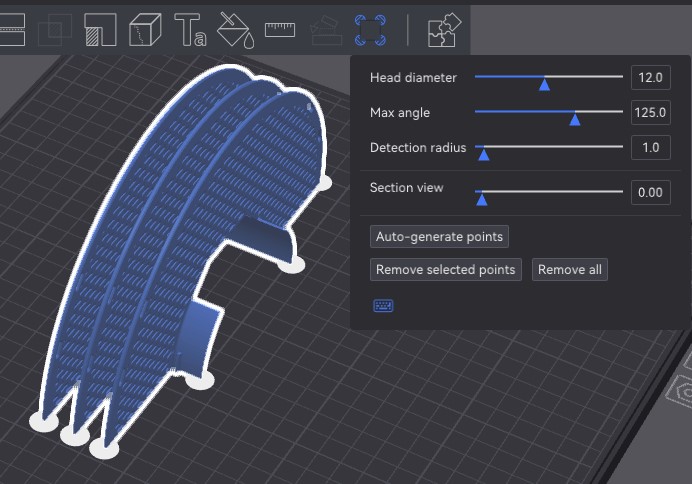Screen dimensions: 692x484
Task: Click the Head diameter slider handle
Action: tap(544, 84)
